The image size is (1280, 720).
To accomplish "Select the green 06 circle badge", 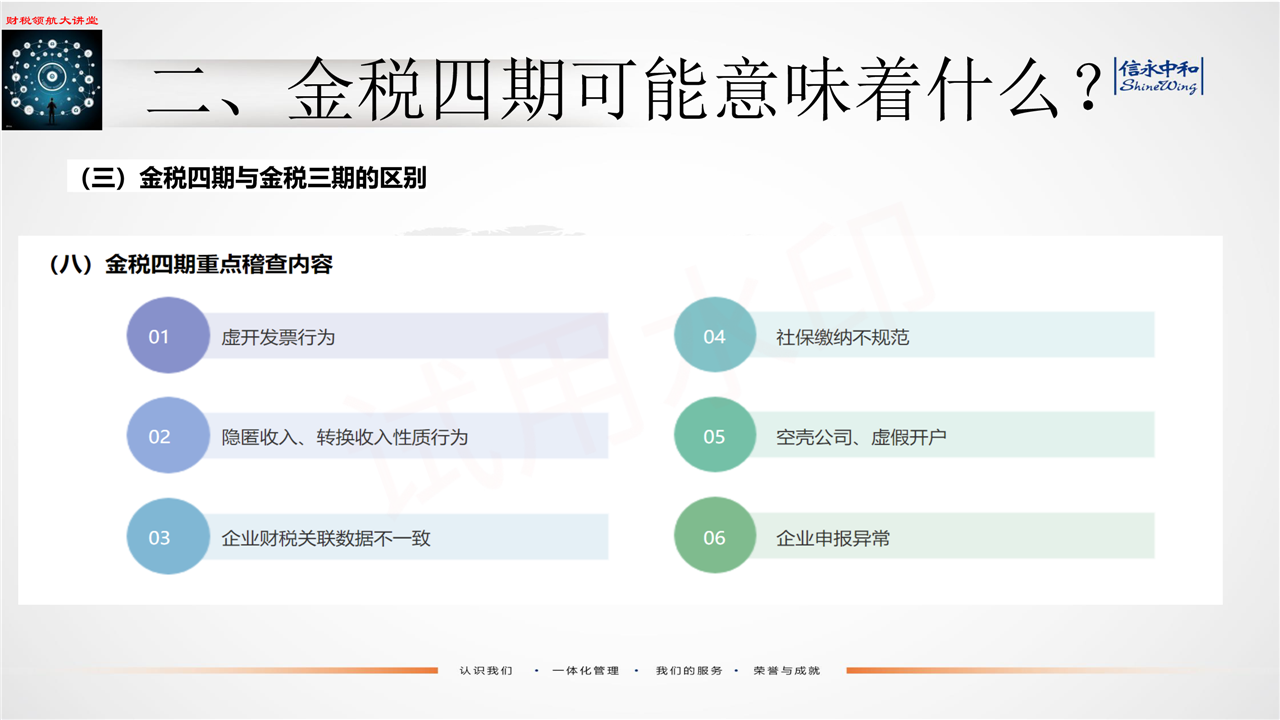I will pyautogui.click(x=714, y=537).
